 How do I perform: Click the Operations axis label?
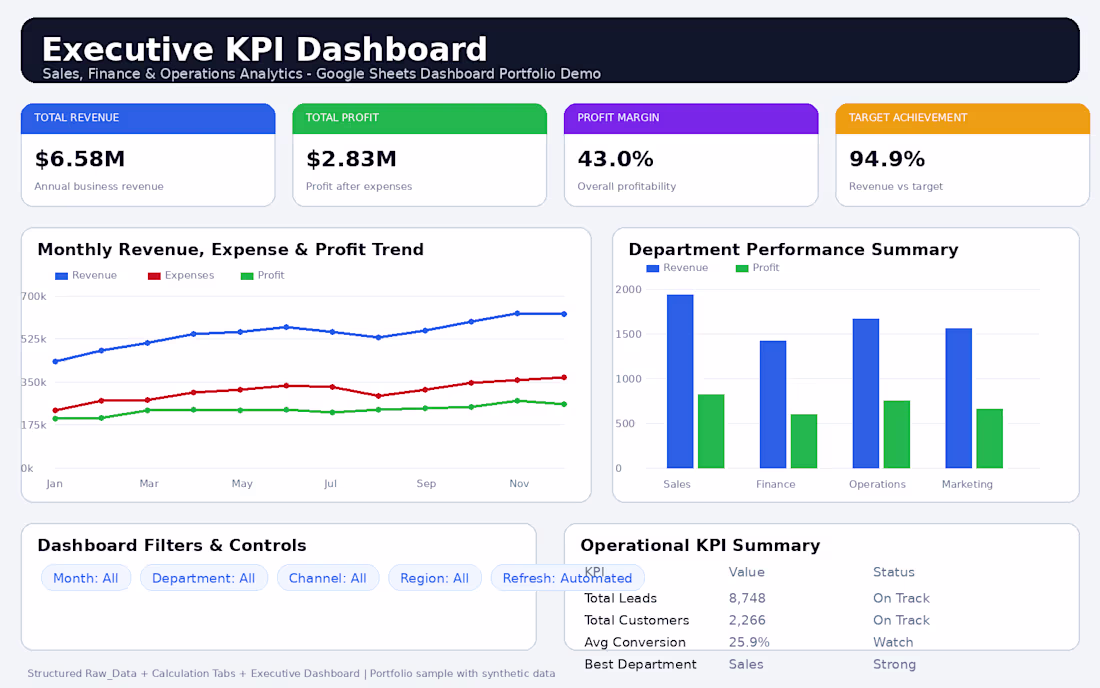[877, 484]
